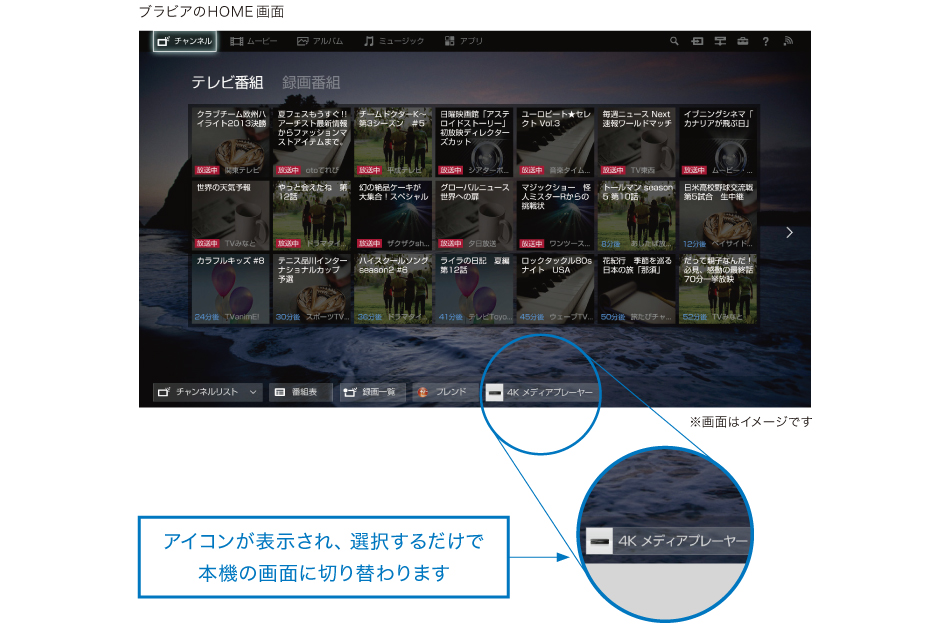Select the カラフルキッズ #8 program thumbnail
Viewport: 950px width, 628px height.
click(231, 289)
